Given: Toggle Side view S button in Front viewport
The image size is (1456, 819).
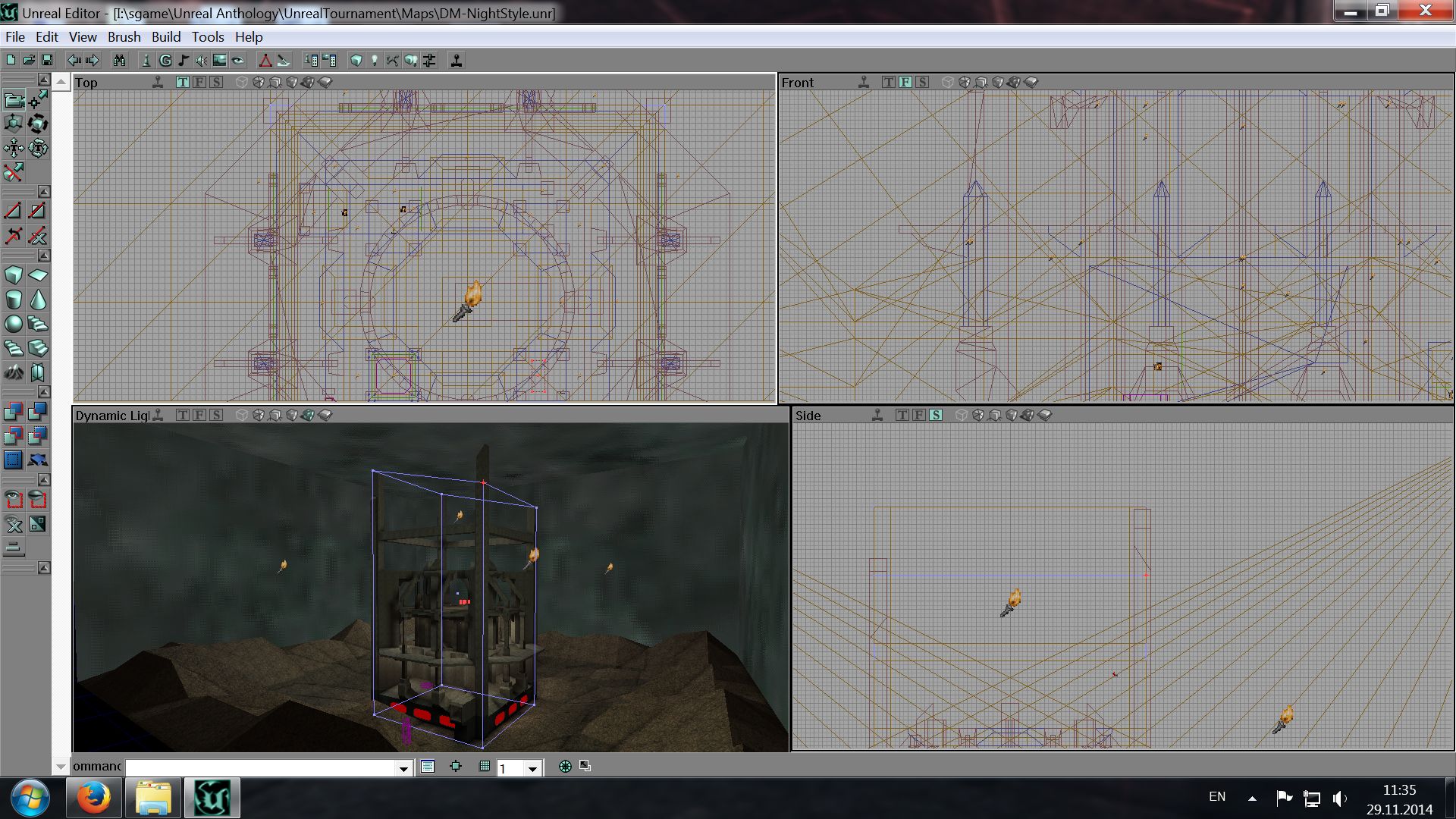Looking at the screenshot, I should pos(922,82).
